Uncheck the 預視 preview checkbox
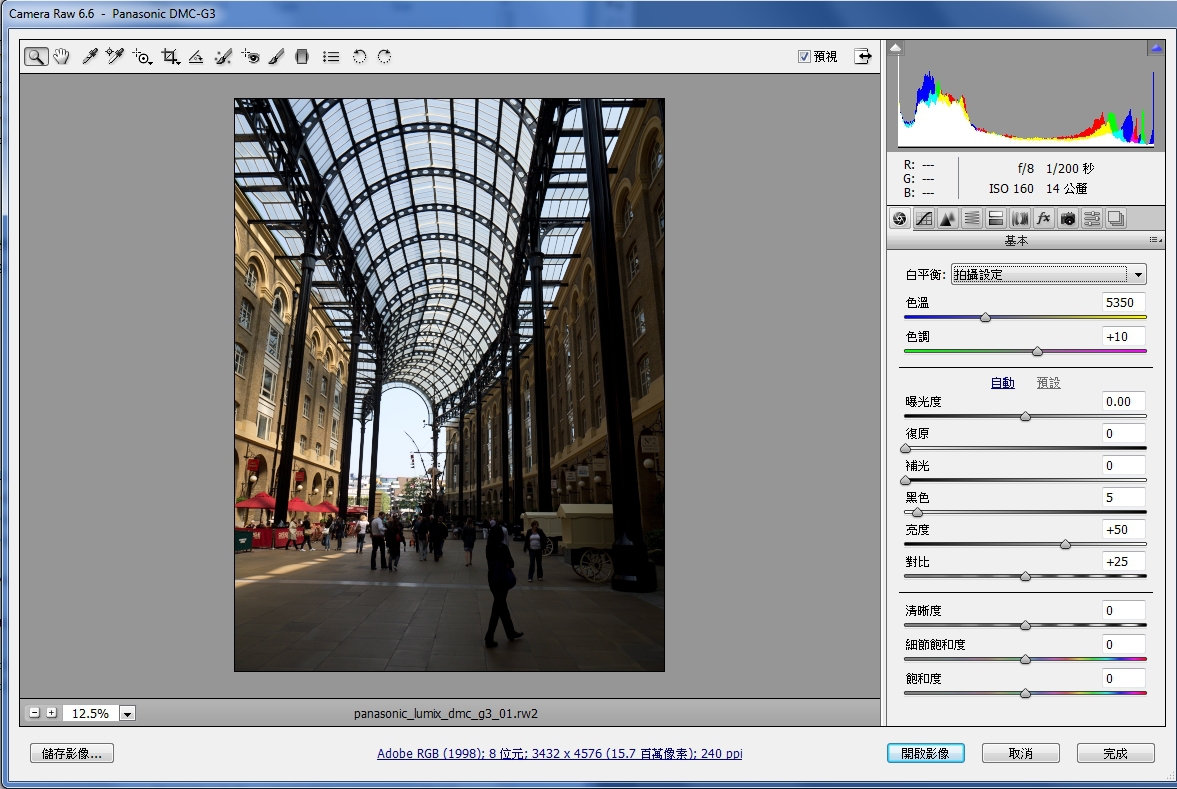This screenshot has width=1177, height=789. click(x=804, y=57)
